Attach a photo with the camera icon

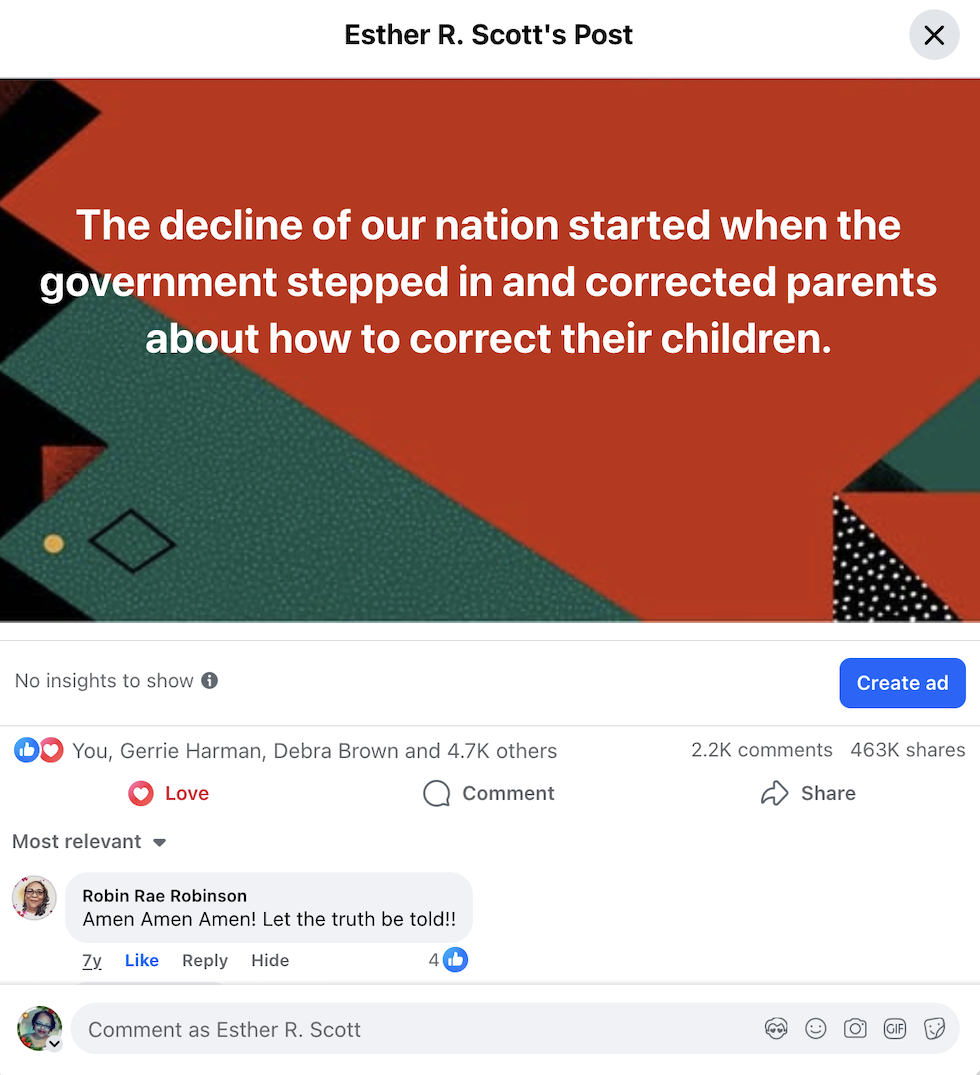(855, 1028)
